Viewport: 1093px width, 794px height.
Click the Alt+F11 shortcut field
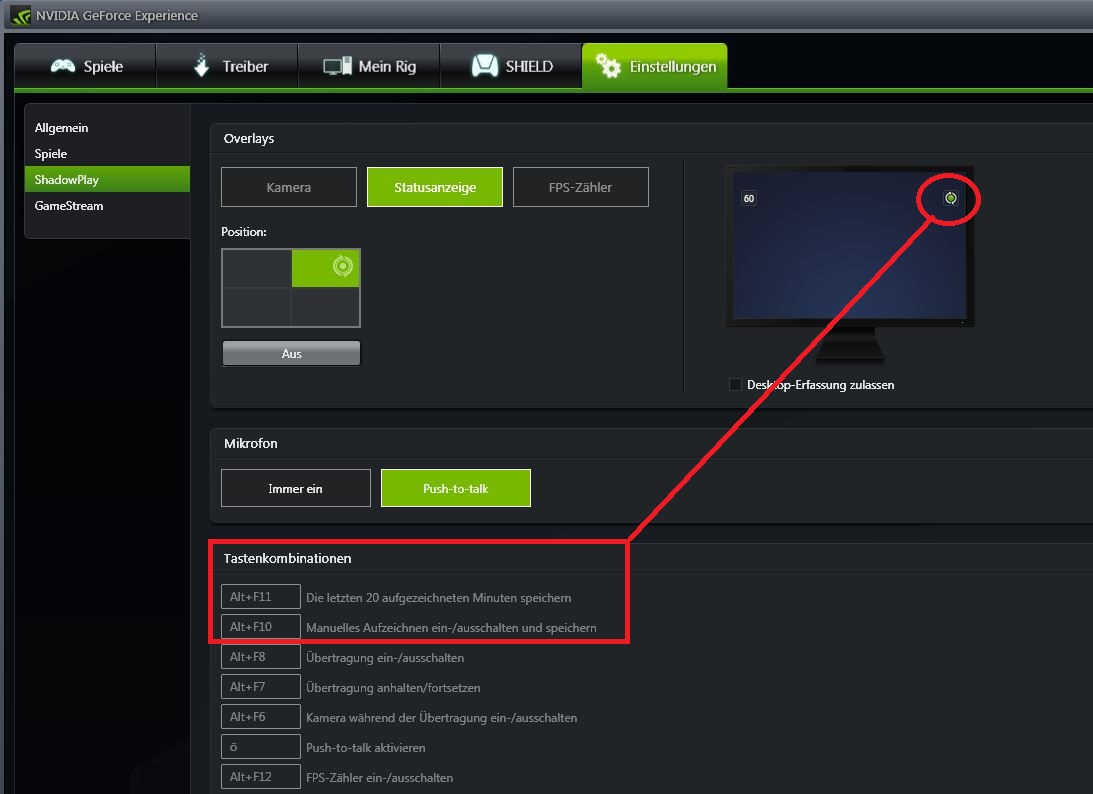(x=261, y=597)
